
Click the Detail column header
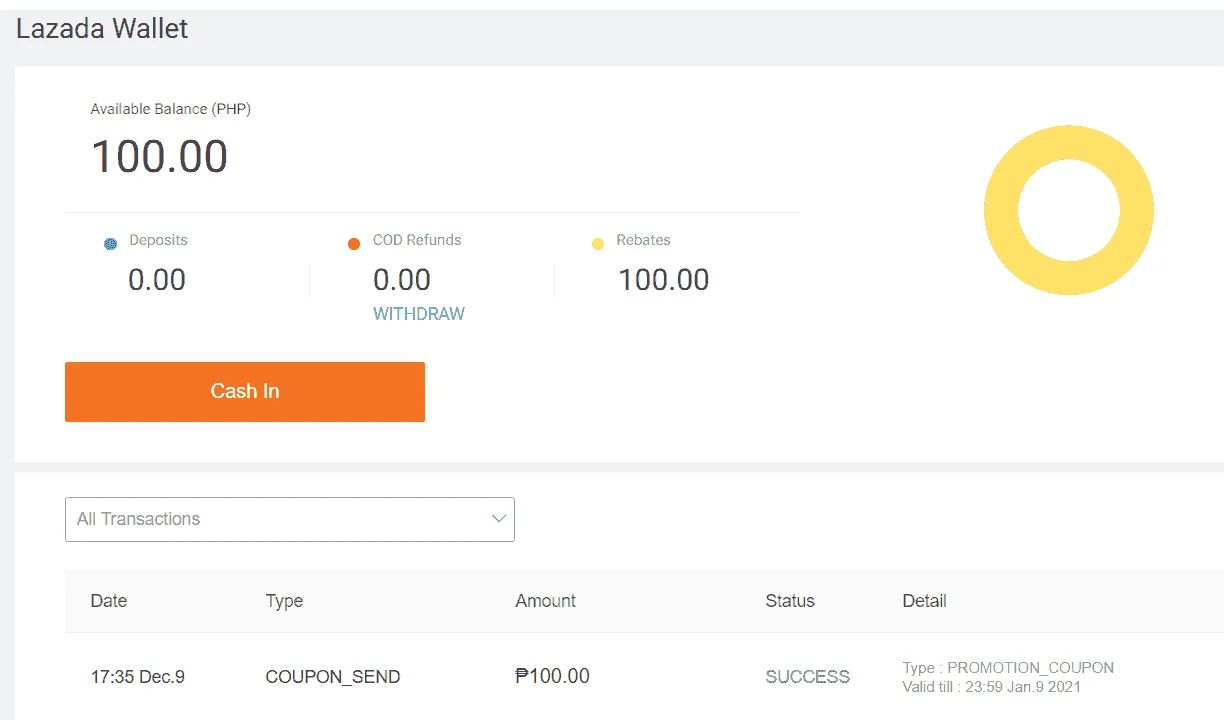[925, 601]
